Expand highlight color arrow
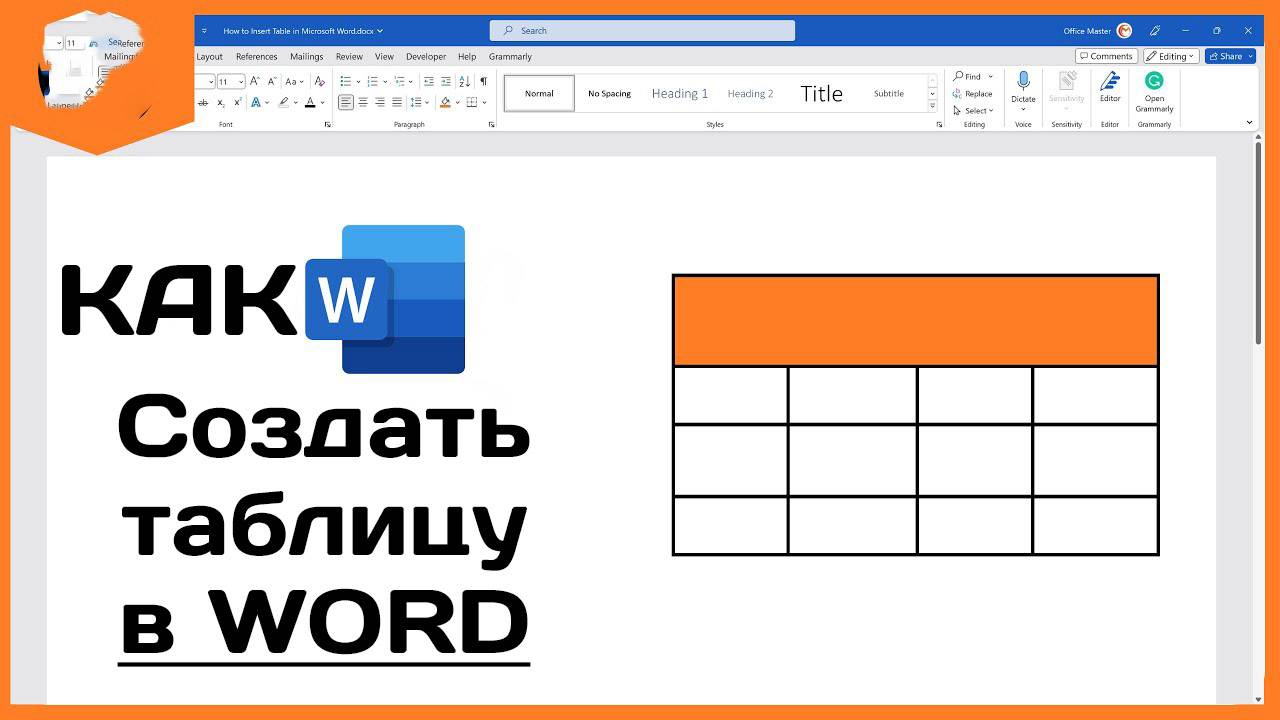 click(x=296, y=102)
